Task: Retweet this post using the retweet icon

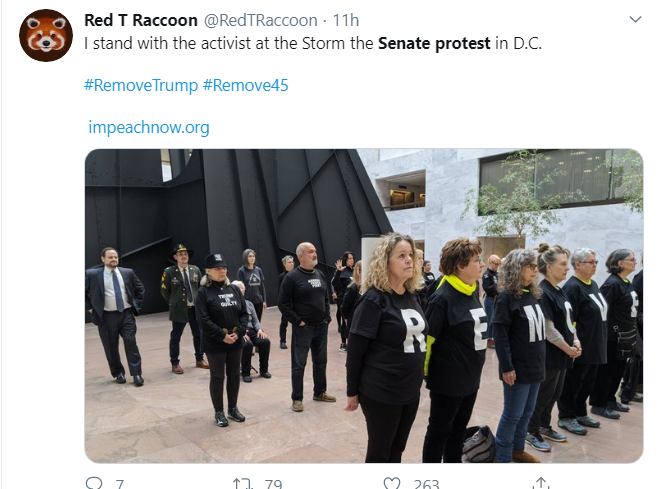Action: coord(243,483)
